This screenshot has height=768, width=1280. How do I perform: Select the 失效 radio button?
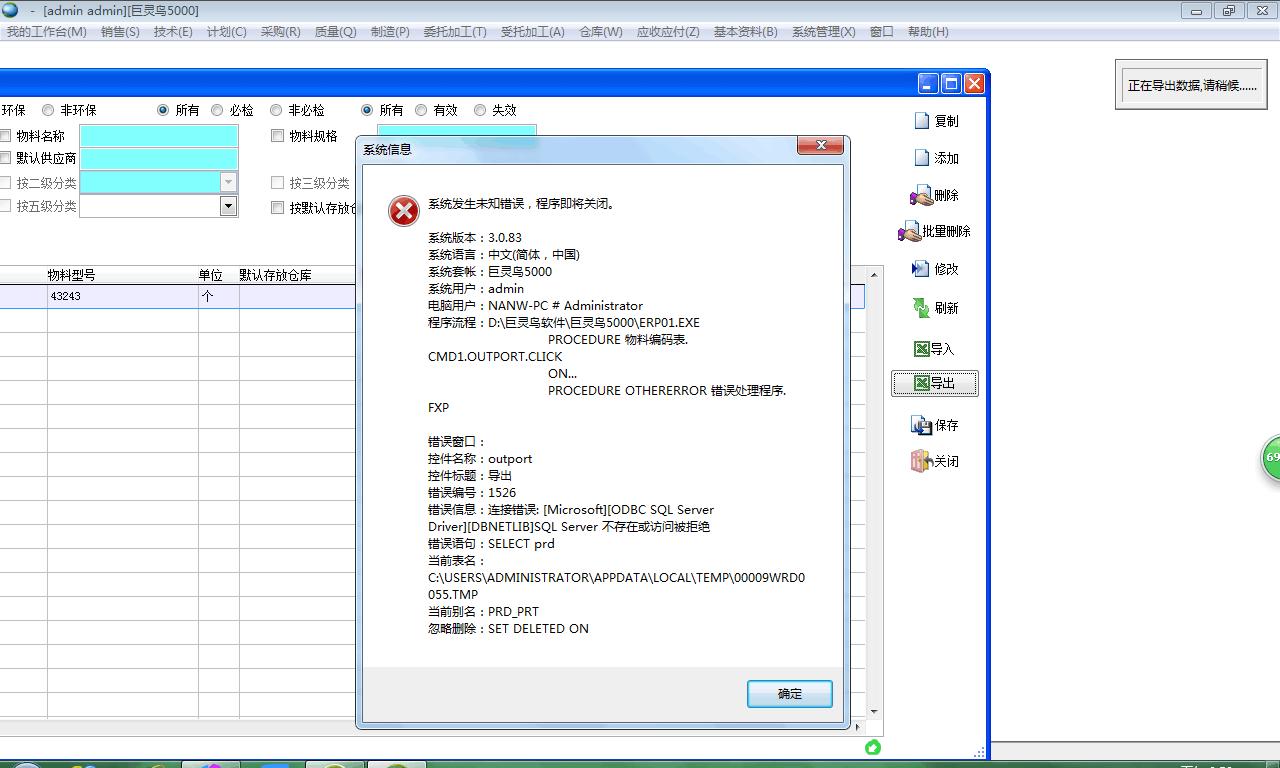480,110
